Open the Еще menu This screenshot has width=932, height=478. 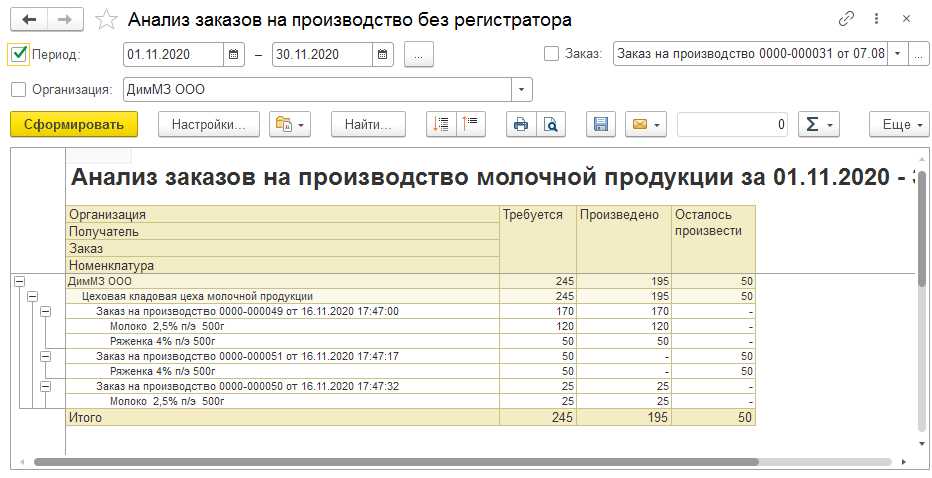(896, 124)
